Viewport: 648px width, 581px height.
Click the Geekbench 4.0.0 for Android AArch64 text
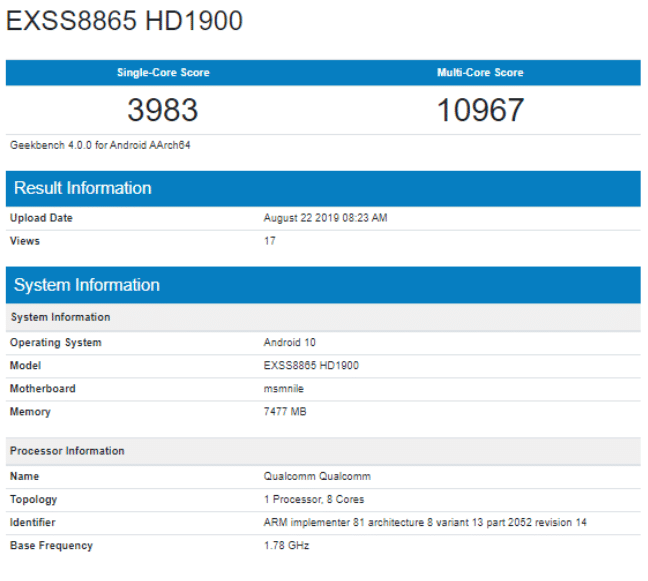100,145
